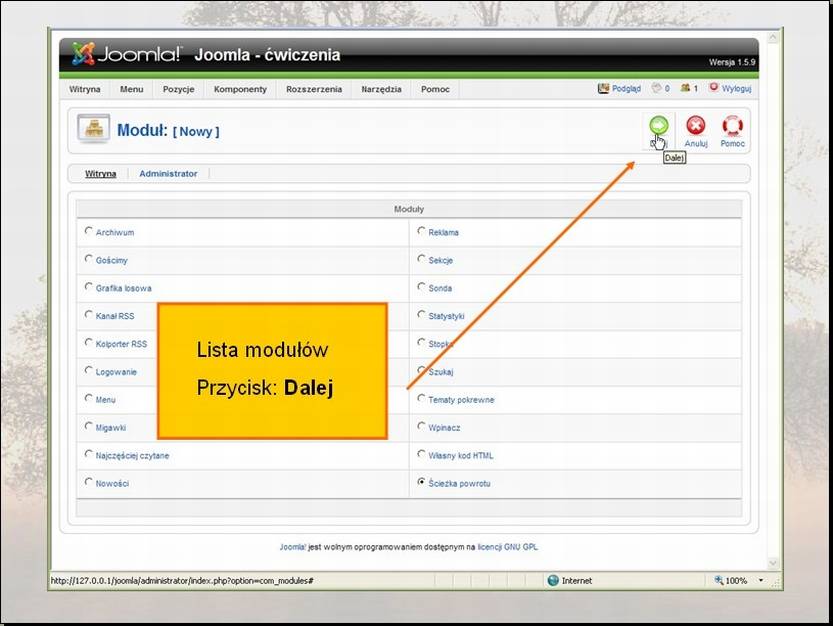
Task: Open the zoom level dropdown arrow
Action: (761, 580)
